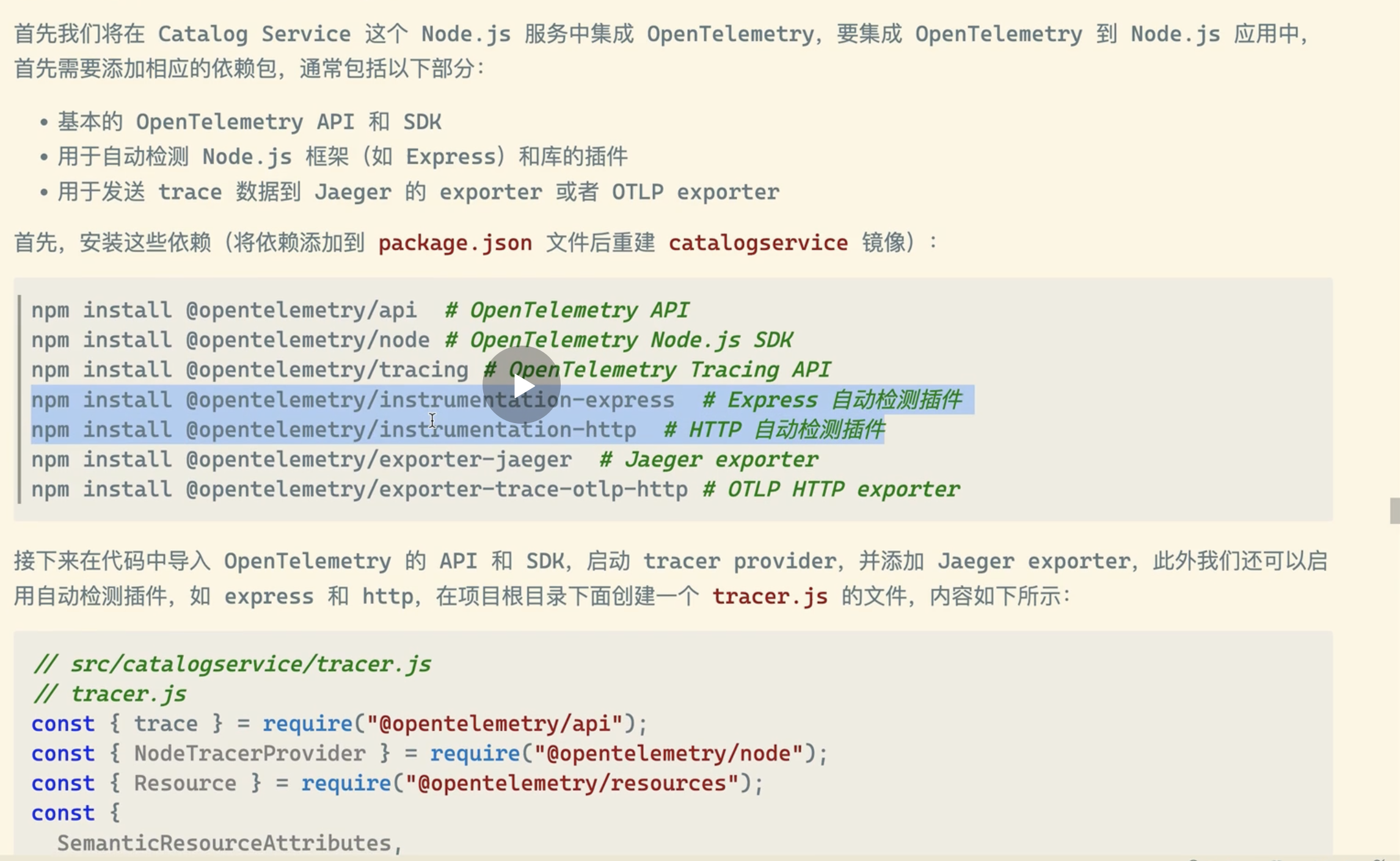Click the highlighted instrumentation-express install line
This screenshot has height=861, width=1400.
[352, 399]
